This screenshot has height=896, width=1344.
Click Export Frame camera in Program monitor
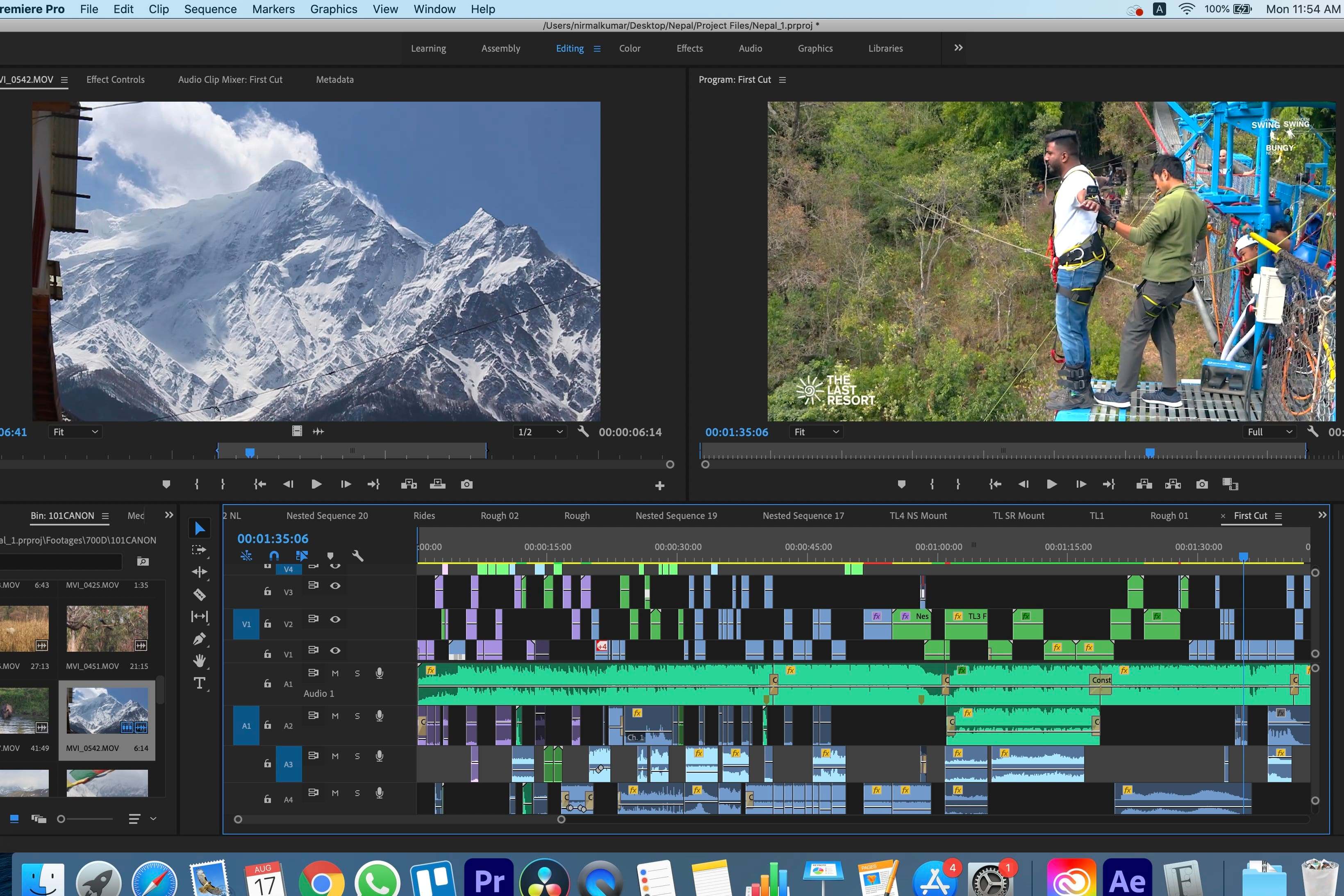pos(1202,484)
